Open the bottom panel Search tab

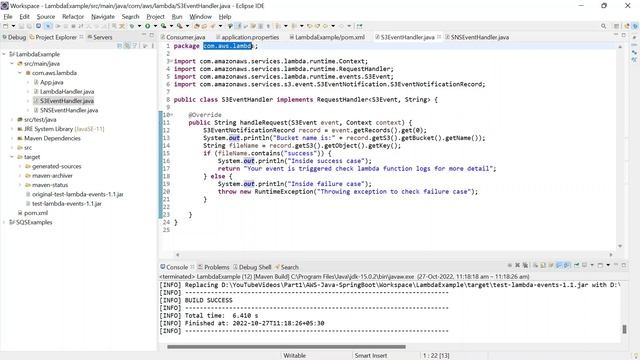pos(287,267)
